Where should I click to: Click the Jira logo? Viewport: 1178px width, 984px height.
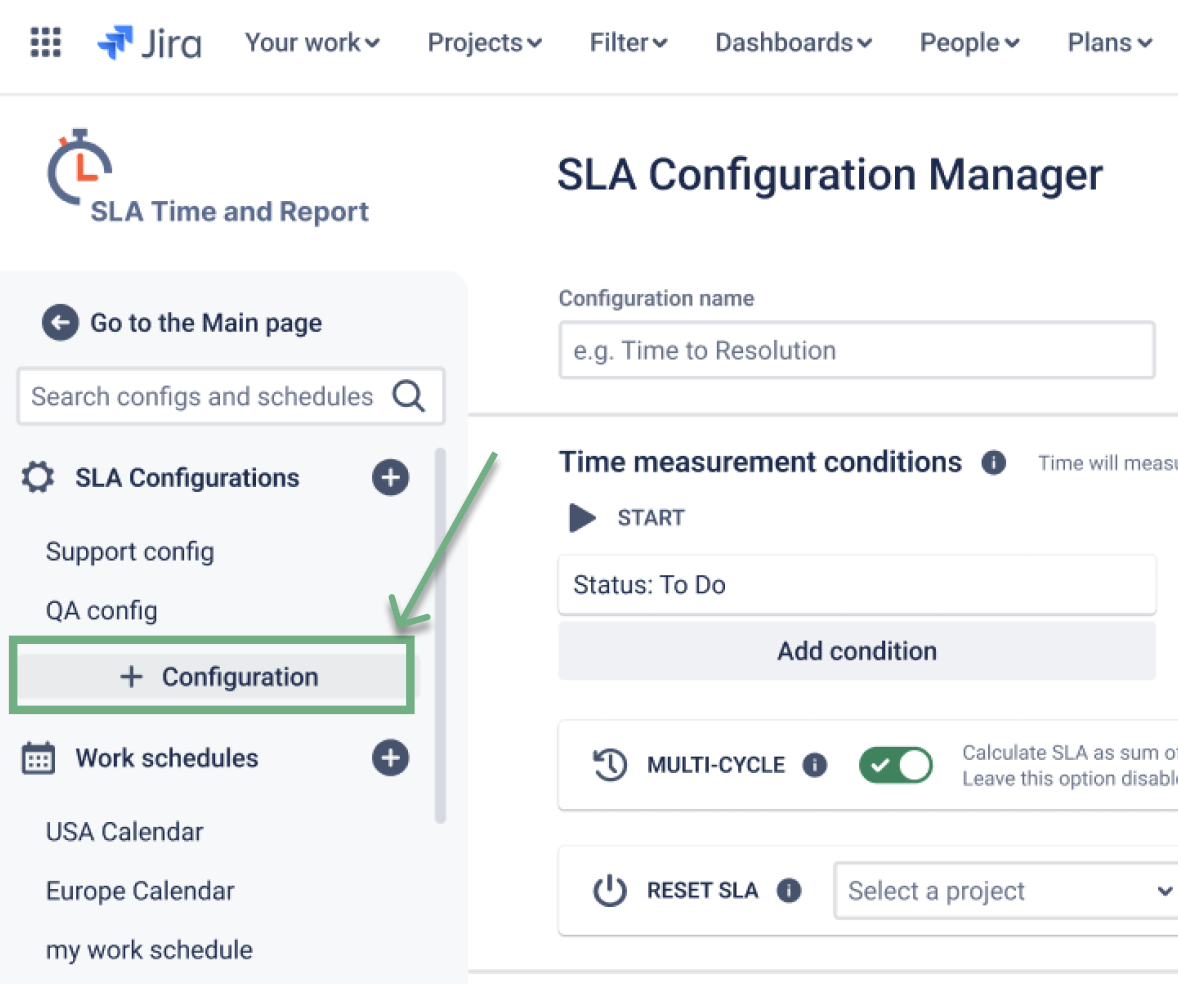149,43
